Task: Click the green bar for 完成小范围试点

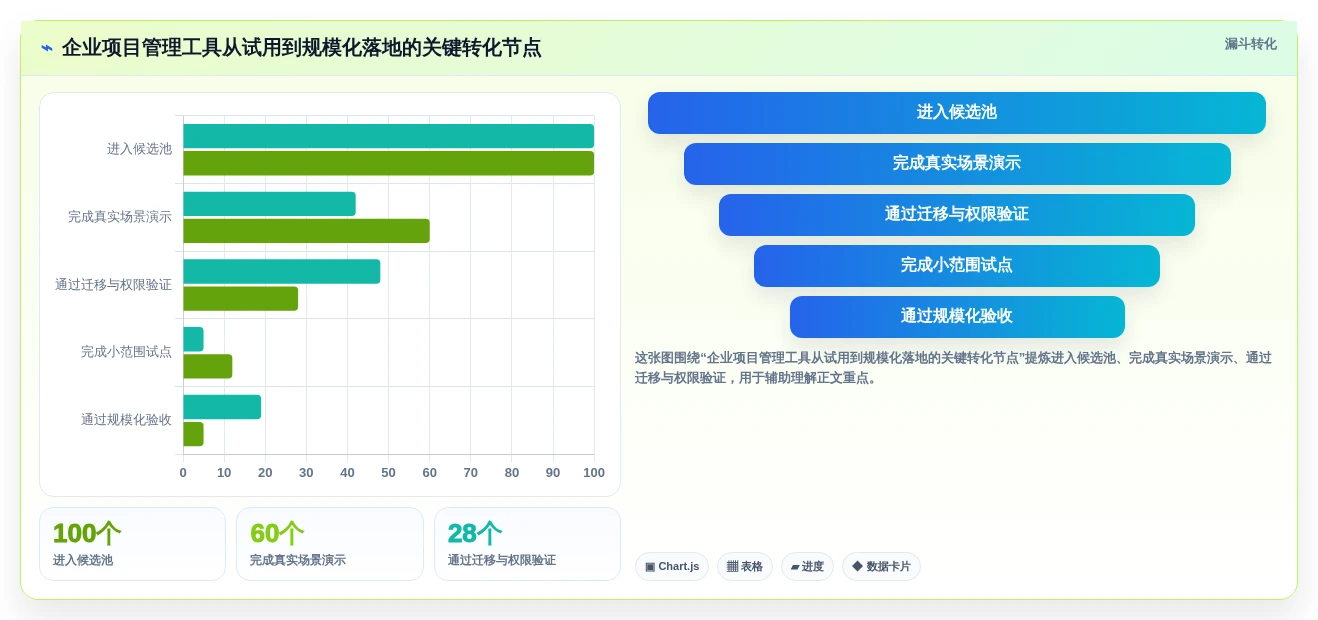Action: tap(207, 366)
